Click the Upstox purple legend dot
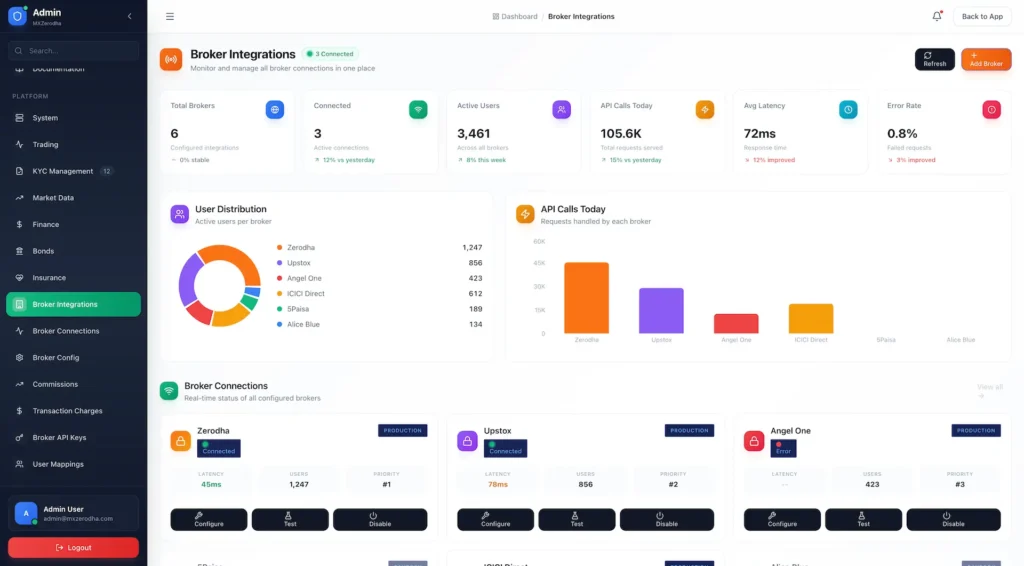Screen dimensions: 1024x566 tap(280, 263)
